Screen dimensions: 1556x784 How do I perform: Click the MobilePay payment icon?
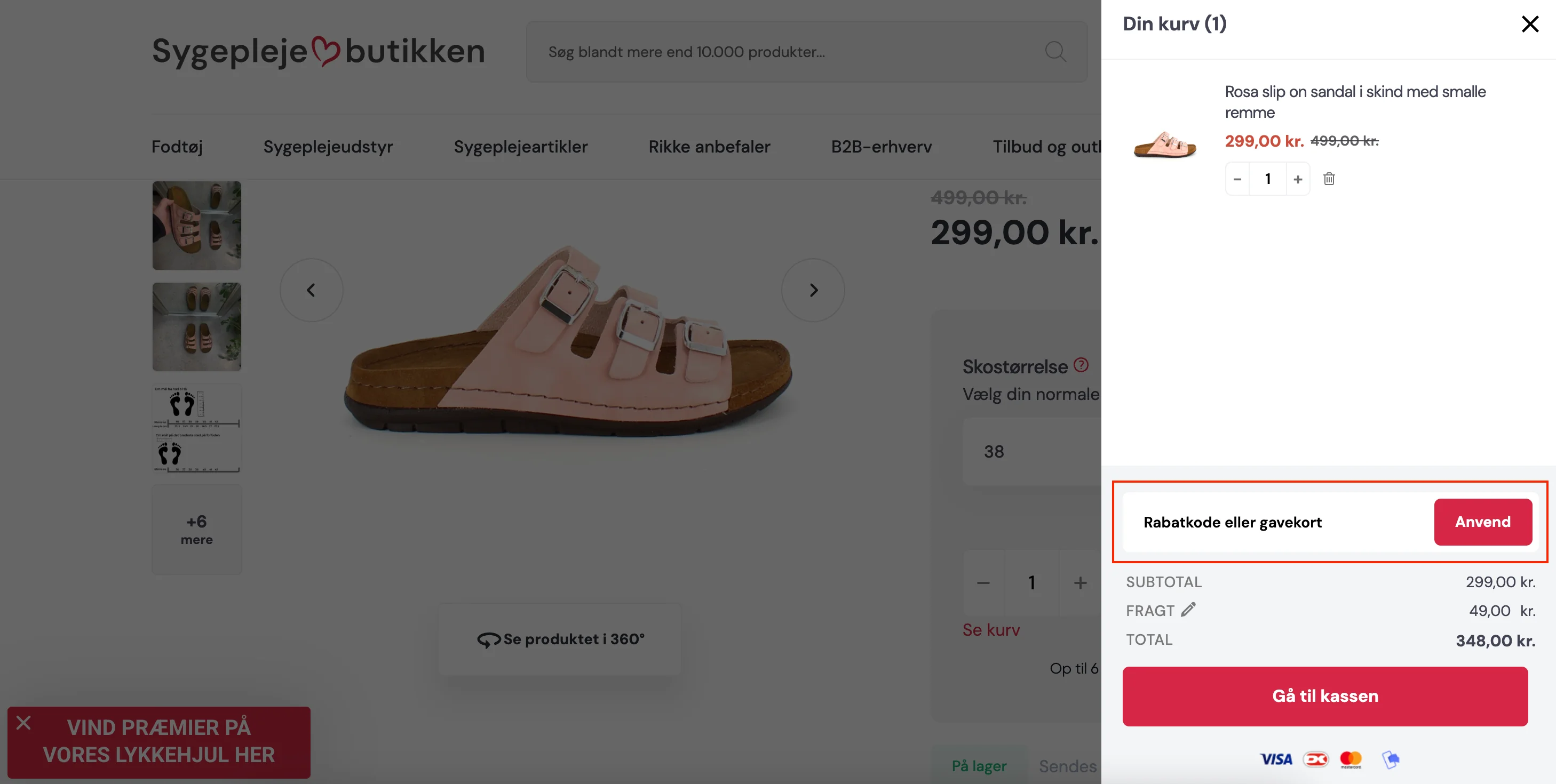[x=1391, y=759]
